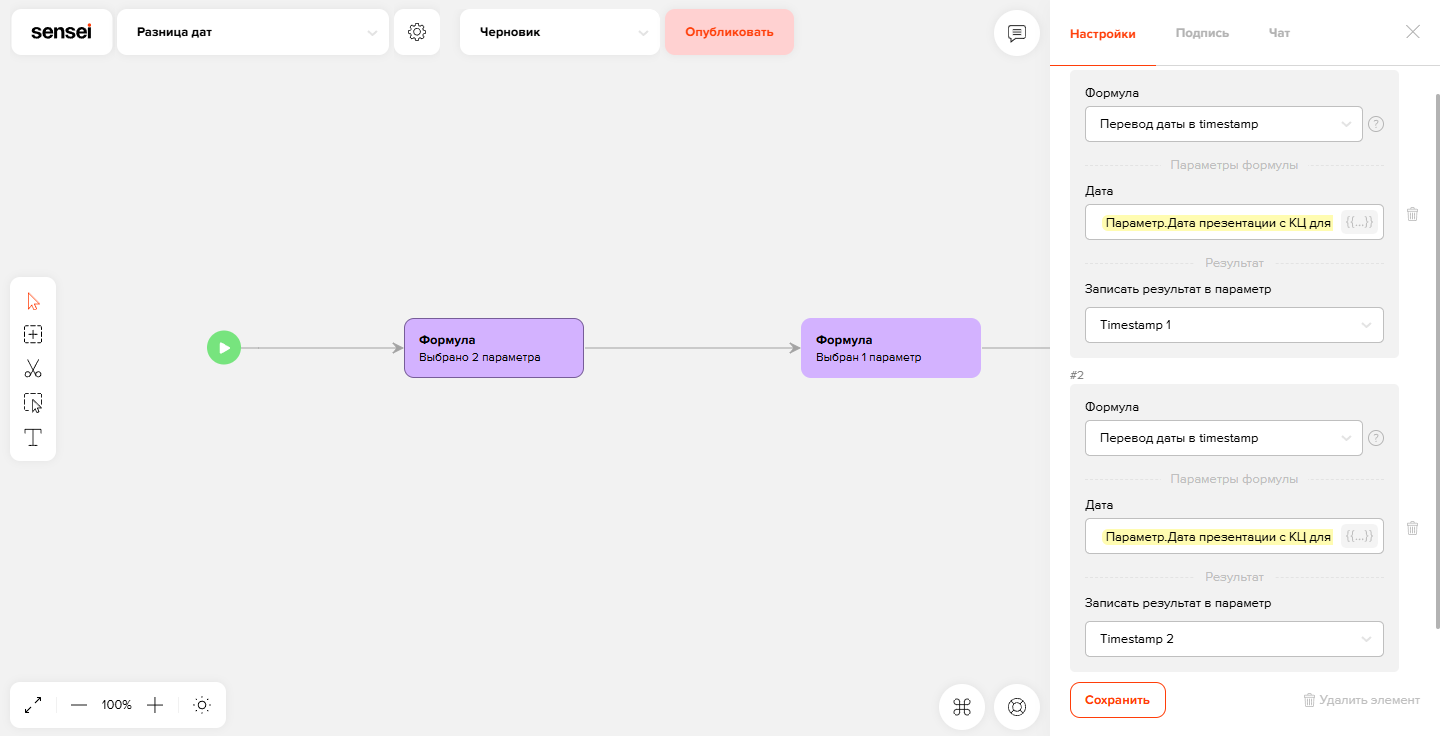Switch to the Настройки tab
Screen dimensions: 1440x736
point(1103,33)
